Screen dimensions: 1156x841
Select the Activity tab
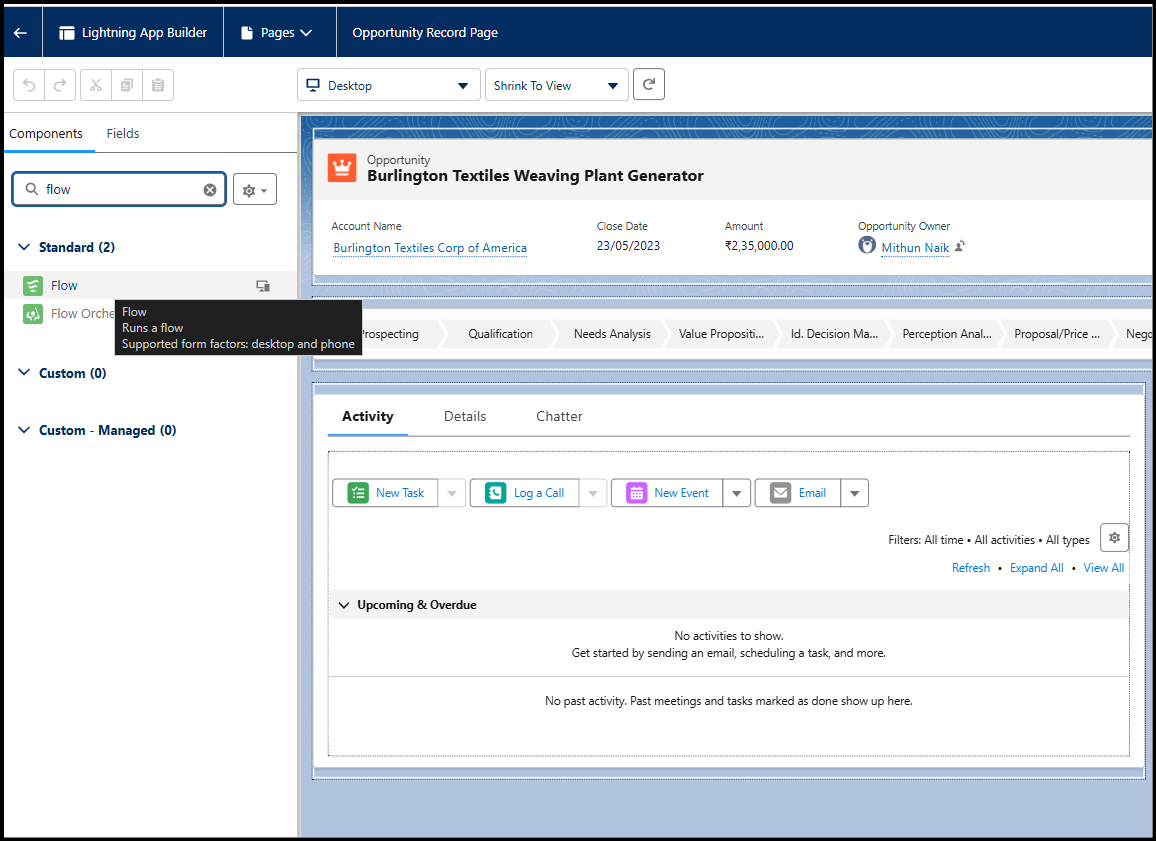(x=367, y=416)
